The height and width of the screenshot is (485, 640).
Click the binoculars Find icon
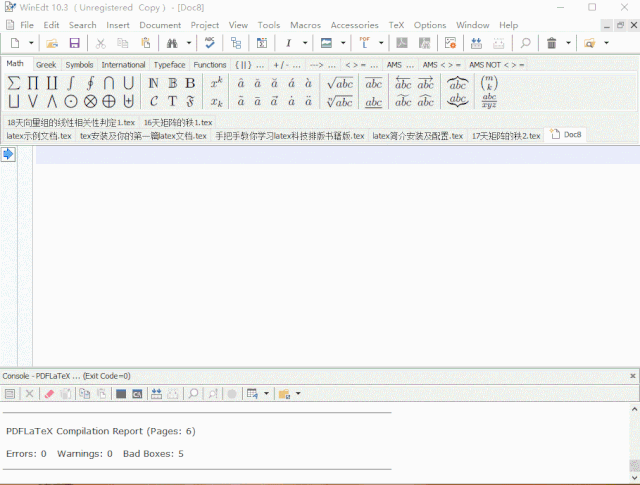tap(172, 43)
